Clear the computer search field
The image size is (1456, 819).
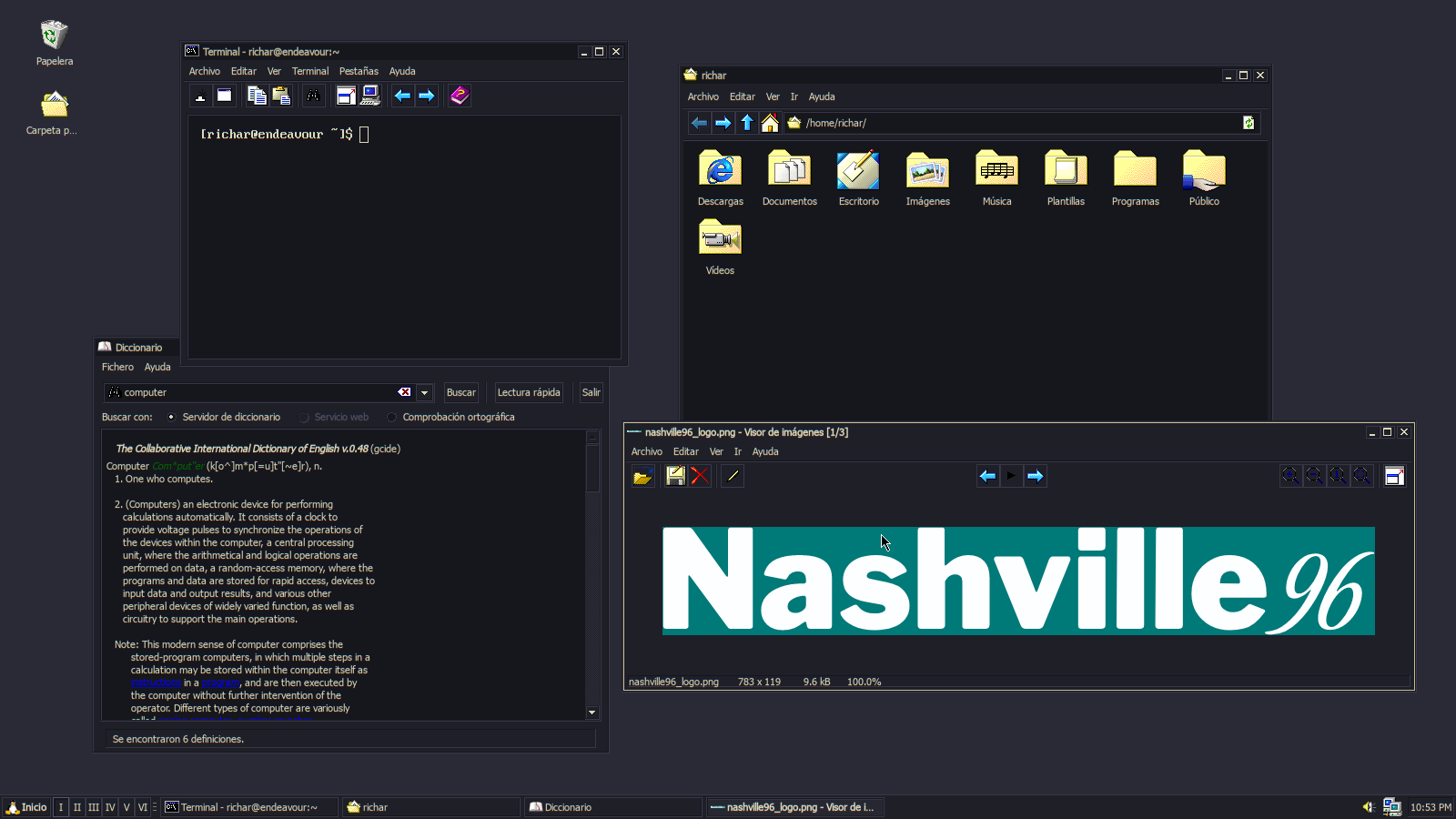pyautogui.click(x=404, y=392)
